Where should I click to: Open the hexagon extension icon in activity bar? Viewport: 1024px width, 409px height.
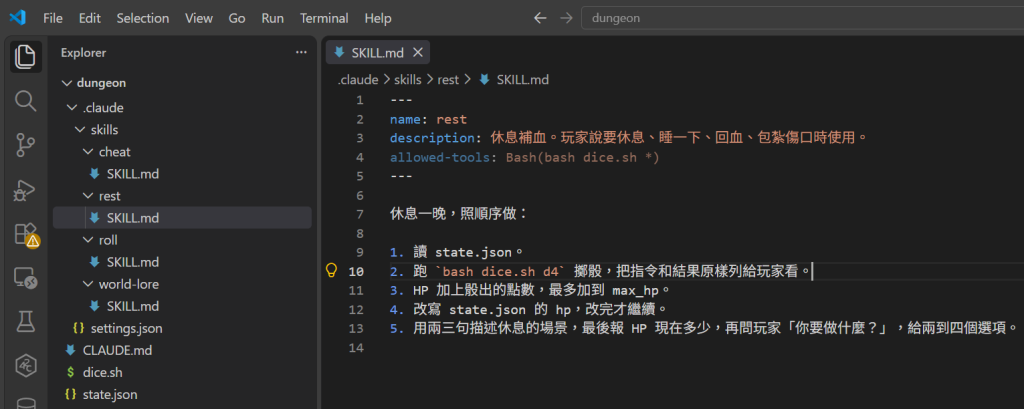coord(25,365)
